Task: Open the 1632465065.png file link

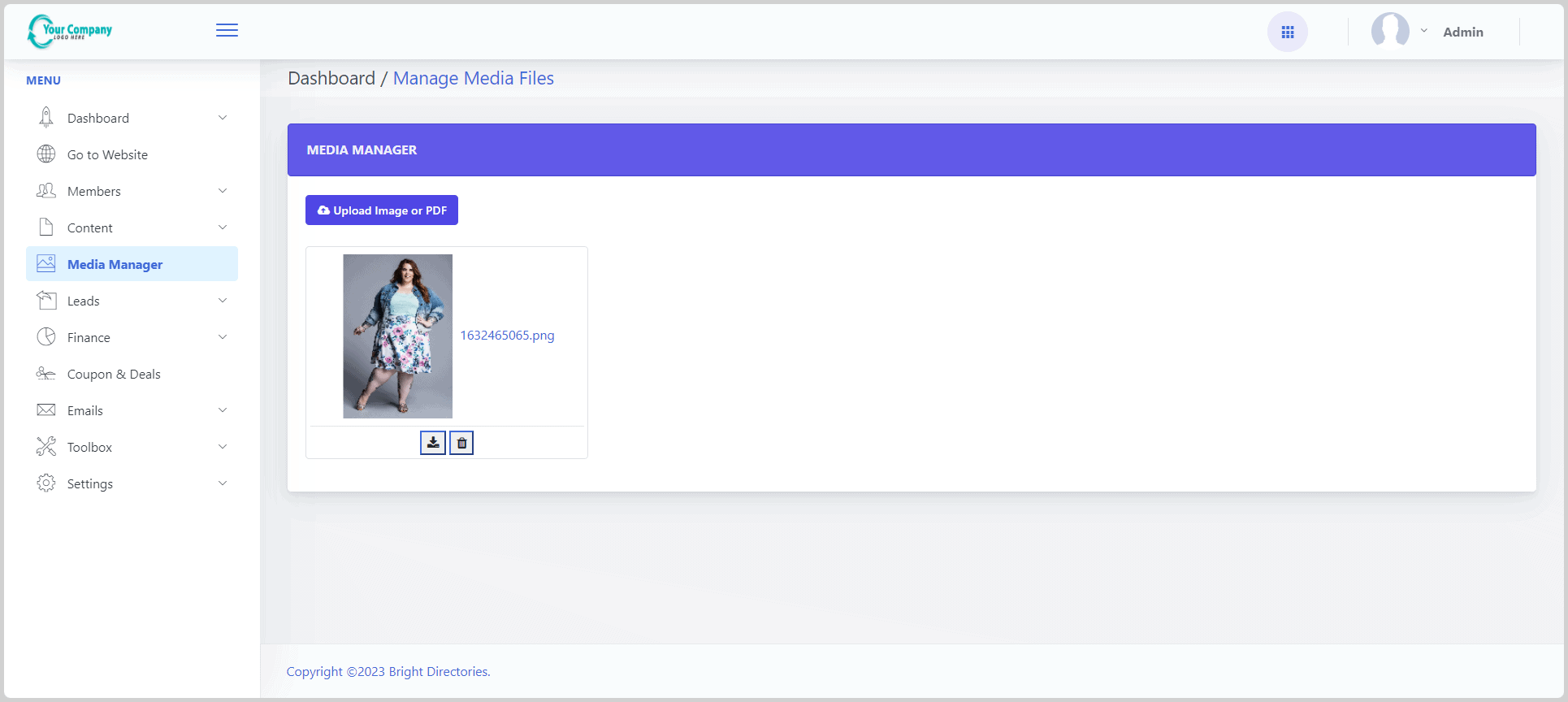Action: point(507,336)
